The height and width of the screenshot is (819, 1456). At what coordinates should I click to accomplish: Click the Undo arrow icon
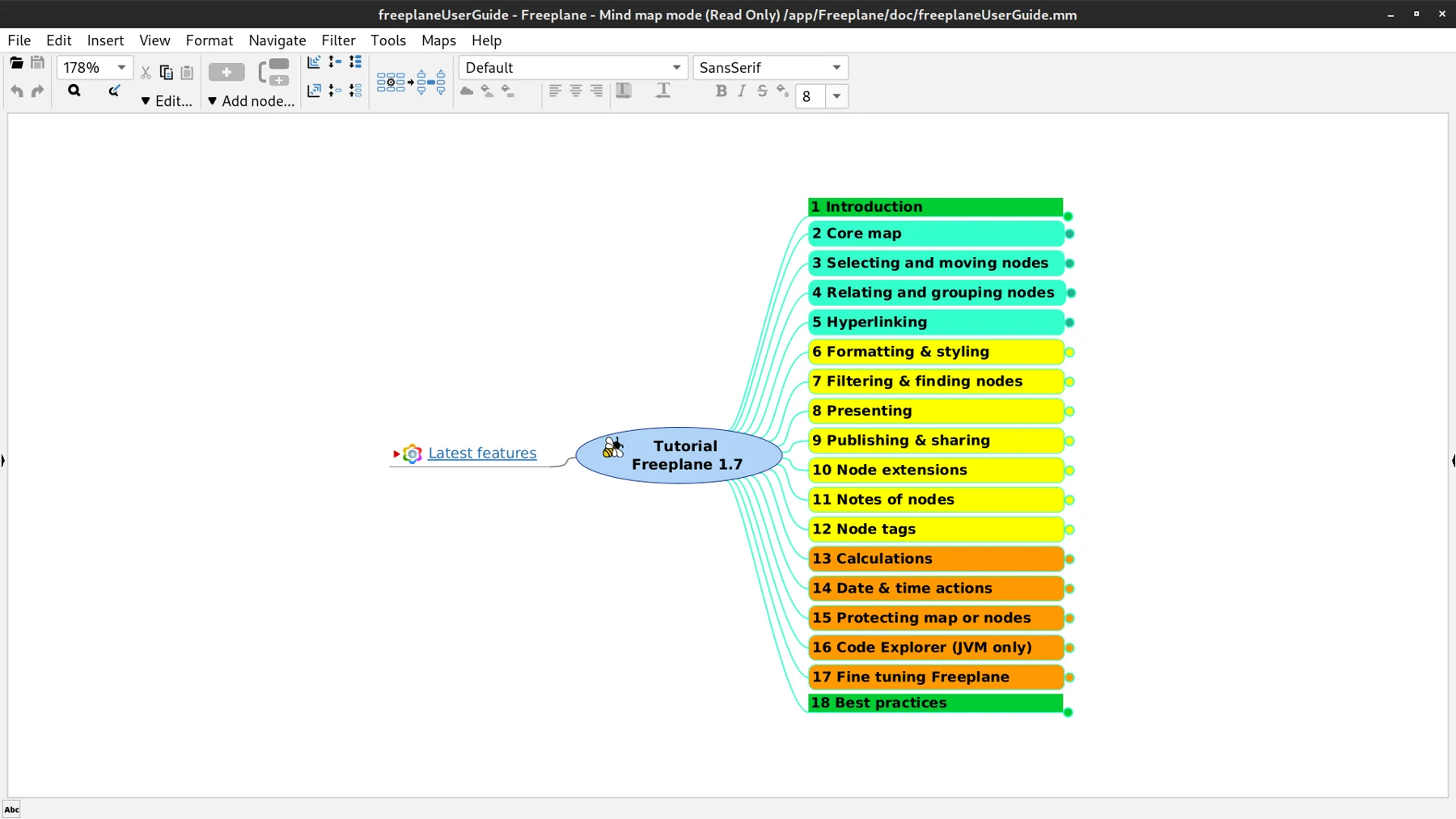[x=16, y=91]
